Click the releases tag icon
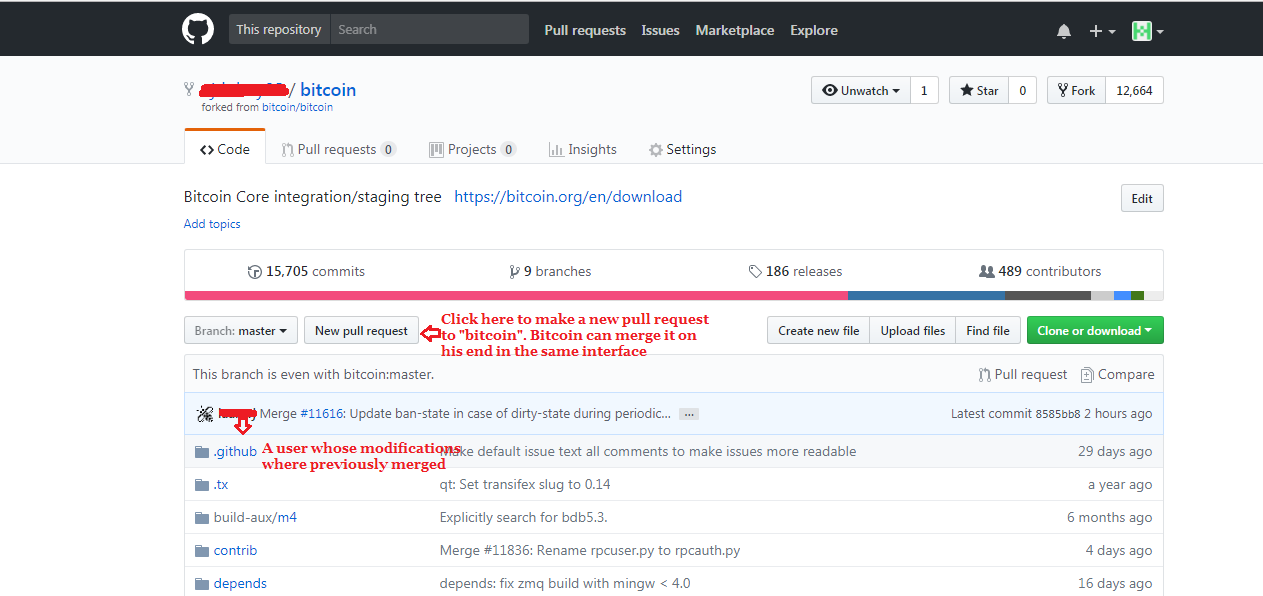Screen dimensions: 1263x596 pyautogui.click(x=755, y=272)
